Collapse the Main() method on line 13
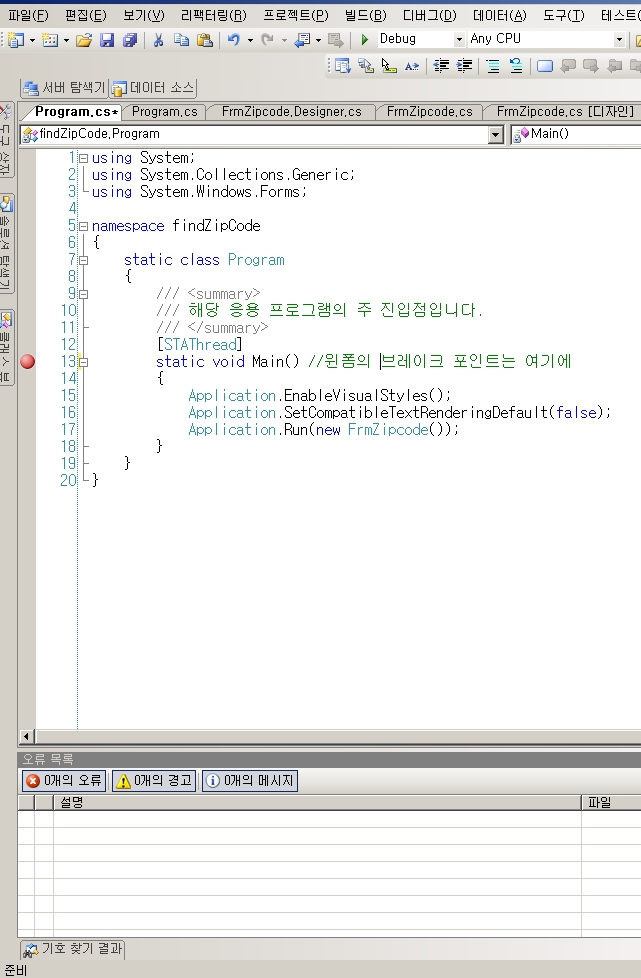The height and width of the screenshot is (978, 641). coord(84,362)
